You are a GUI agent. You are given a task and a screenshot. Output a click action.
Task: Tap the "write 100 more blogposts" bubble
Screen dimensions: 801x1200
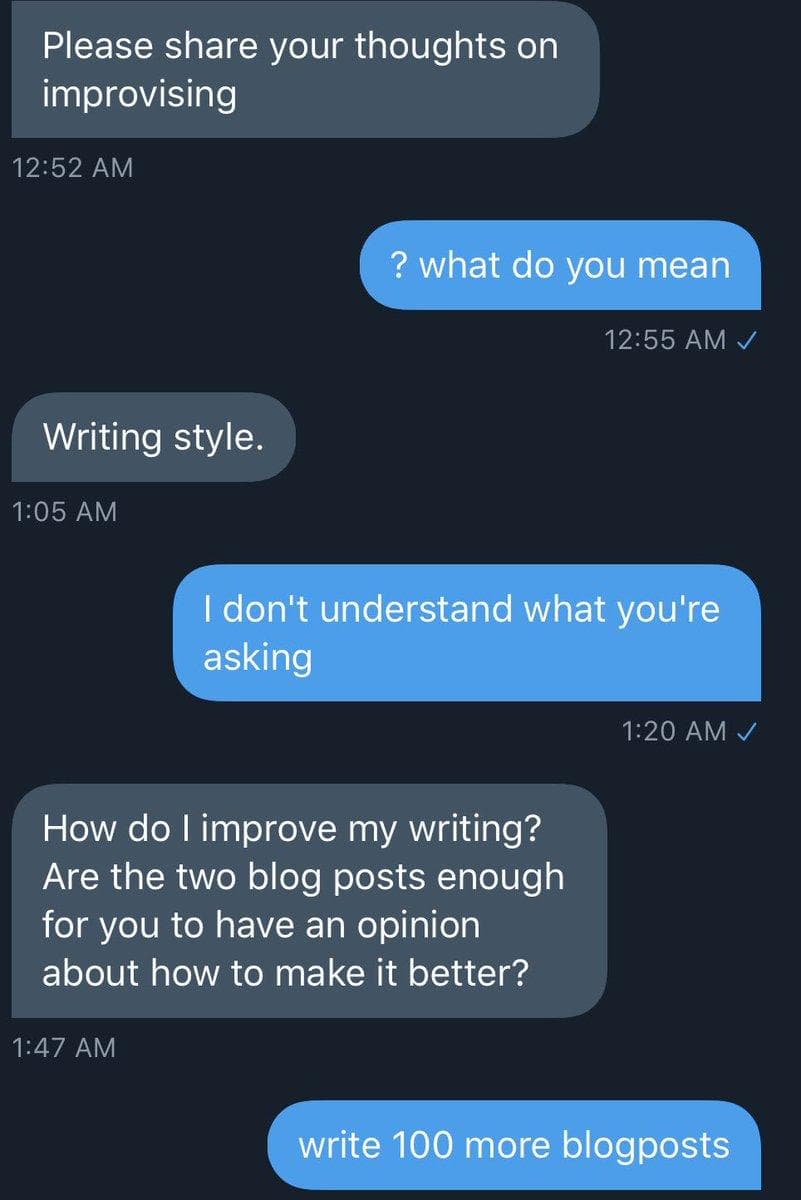pyautogui.click(x=514, y=1145)
